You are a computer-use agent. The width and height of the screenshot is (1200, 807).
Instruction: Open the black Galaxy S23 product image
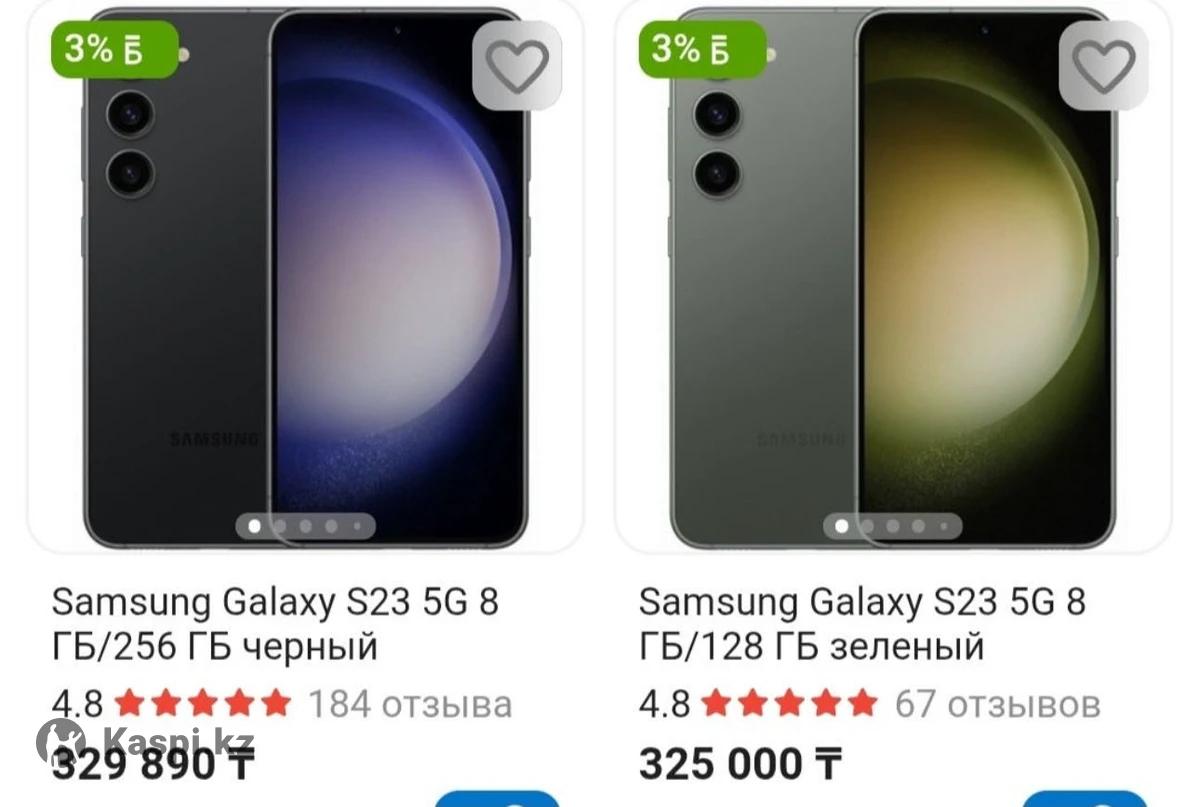[x=305, y=278]
